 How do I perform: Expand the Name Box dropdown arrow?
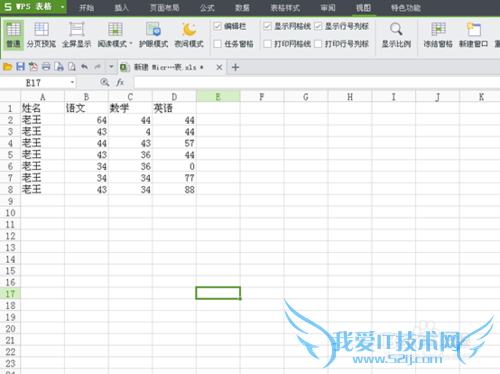[72, 82]
